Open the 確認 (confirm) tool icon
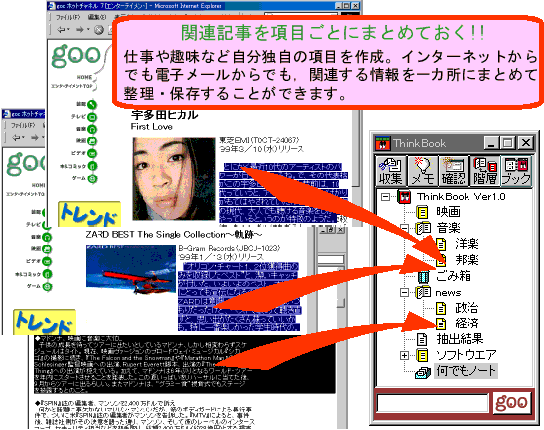The image size is (544, 430). [453, 171]
